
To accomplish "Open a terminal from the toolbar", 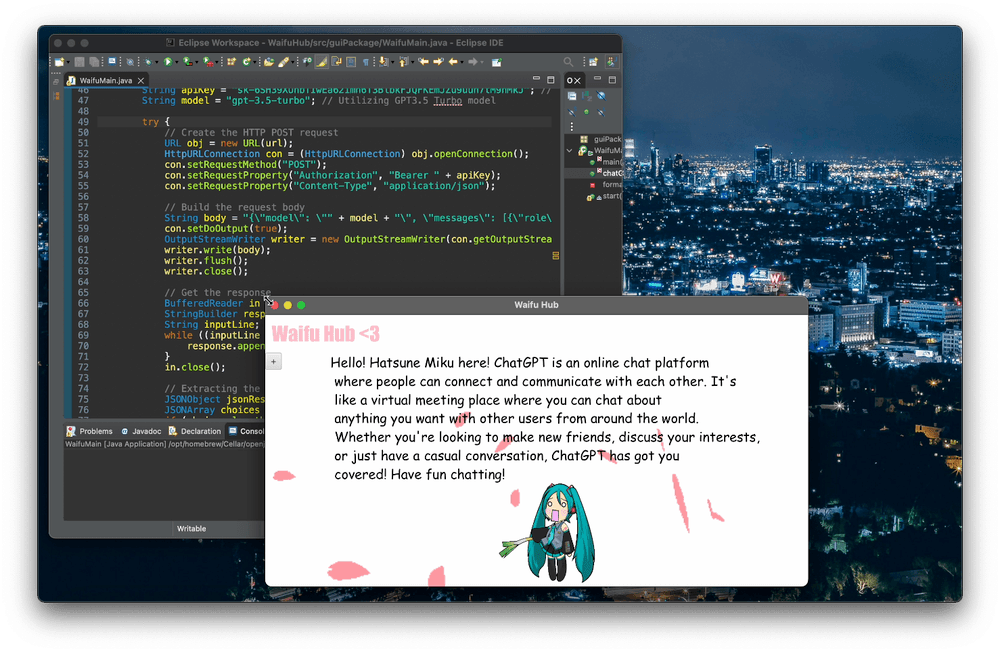I will [x=112, y=61].
